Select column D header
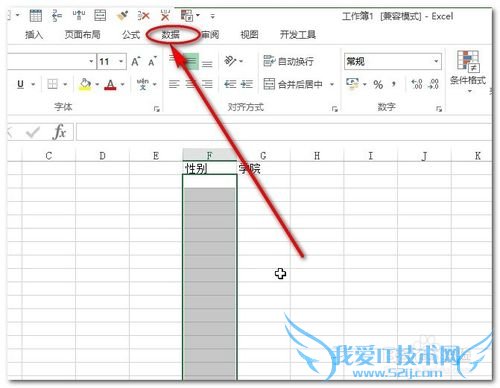The height and width of the screenshot is (388, 500). tap(102, 155)
